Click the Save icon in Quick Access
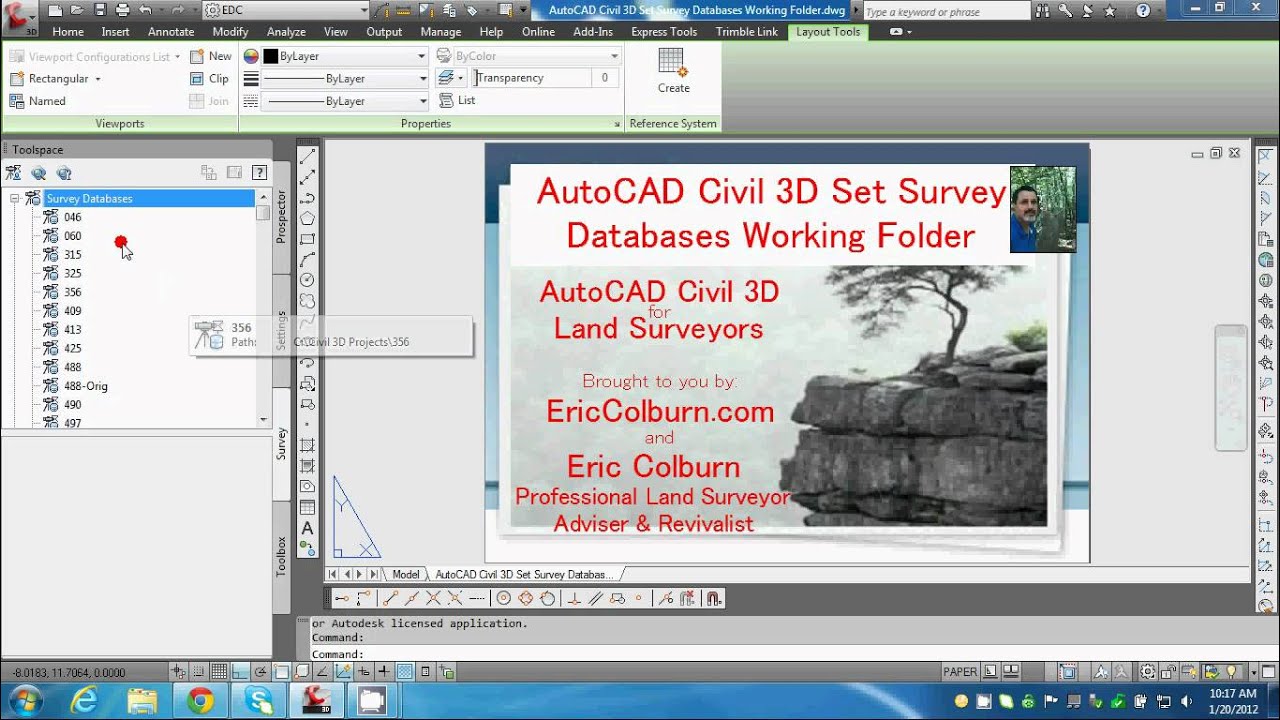The width and height of the screenshot is (1280, 720). click(100, 10)
